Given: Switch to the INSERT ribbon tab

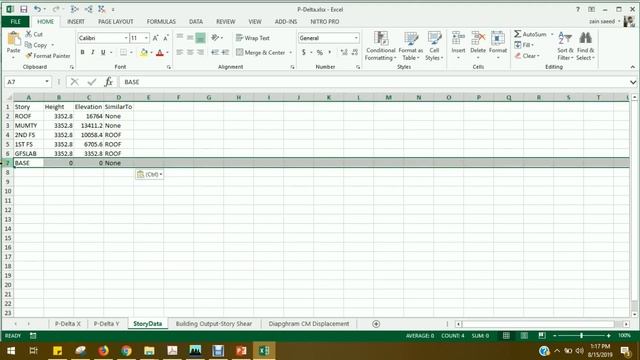Looking at the screenshot, I should click(76, 22).
